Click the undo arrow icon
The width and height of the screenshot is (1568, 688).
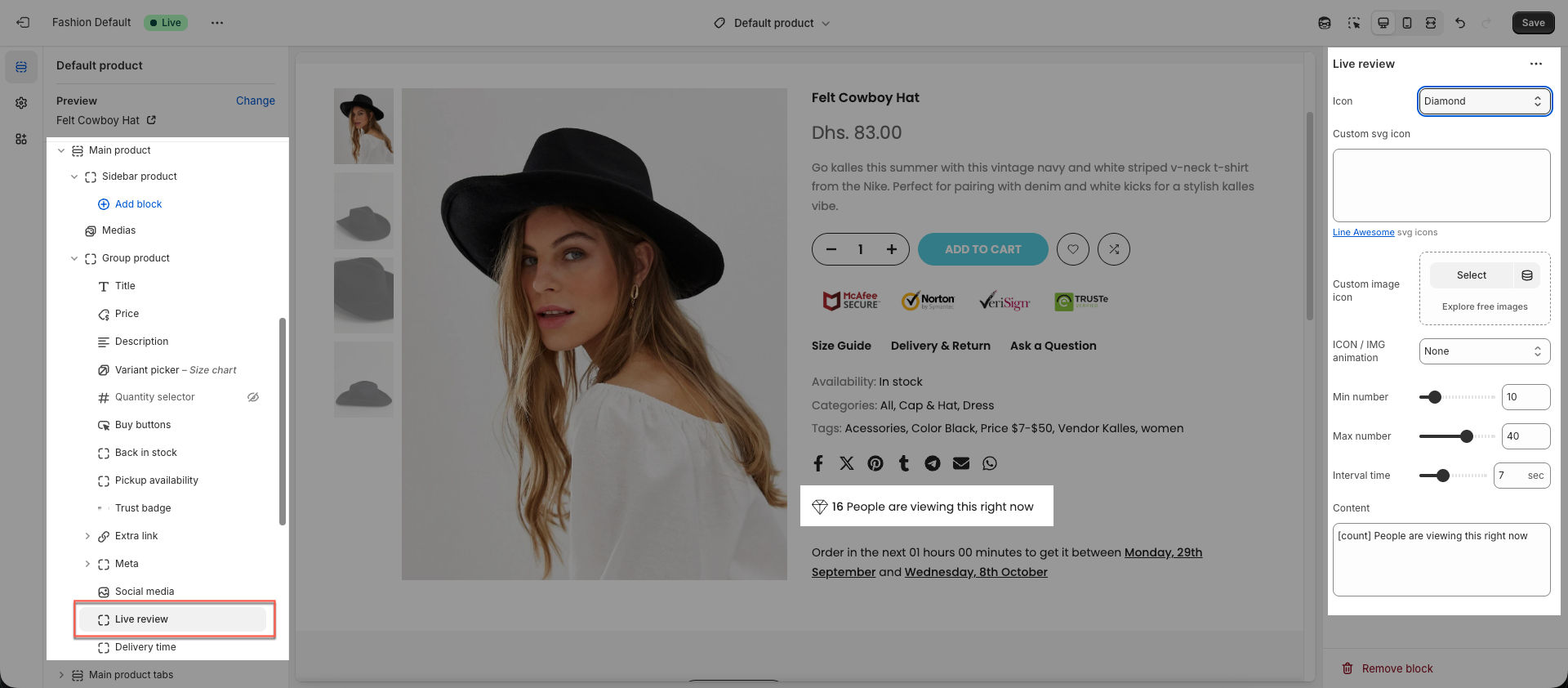[x=1460, y=23]
